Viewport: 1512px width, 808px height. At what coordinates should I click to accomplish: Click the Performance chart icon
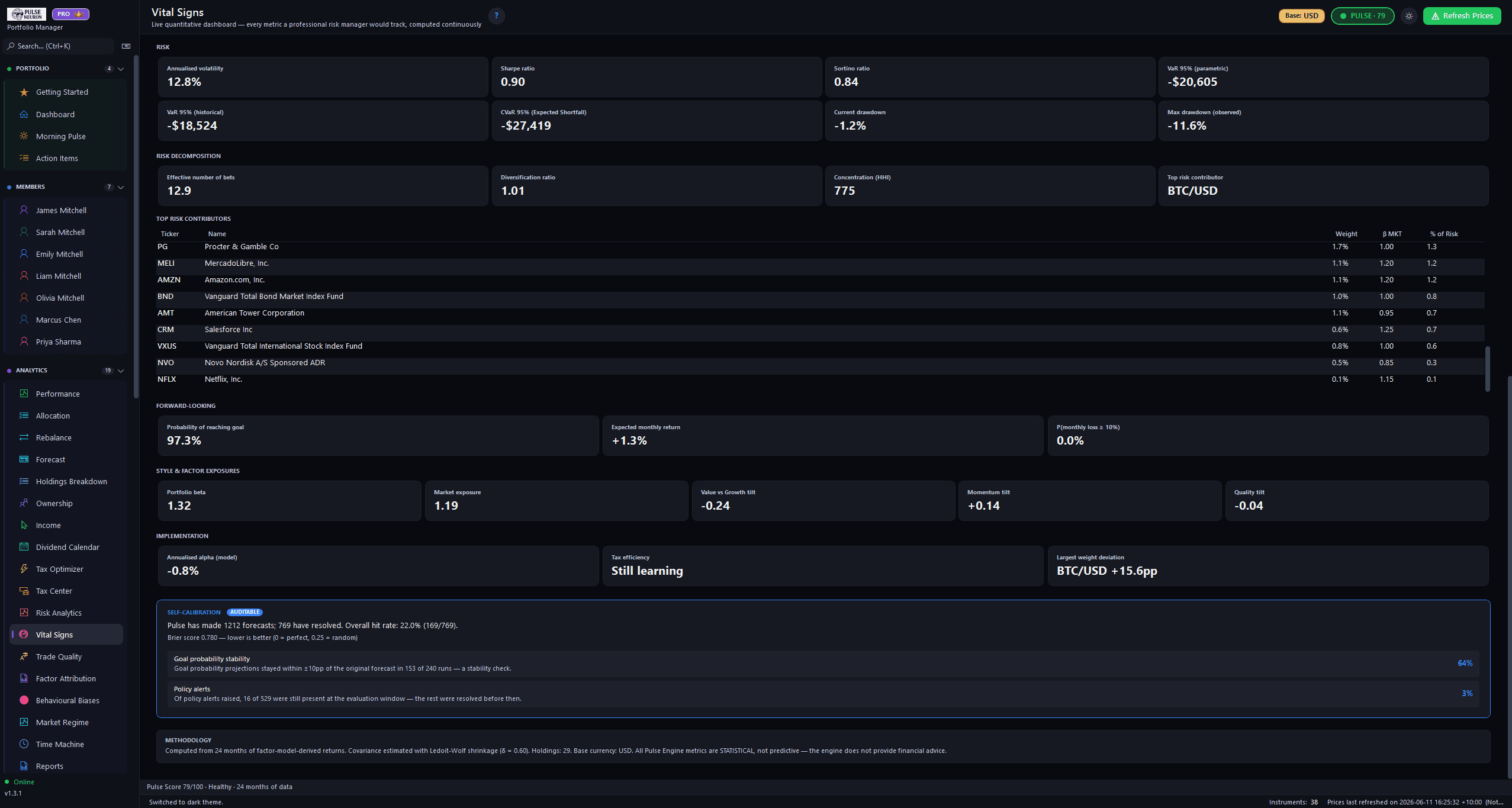tap(24, 394)
